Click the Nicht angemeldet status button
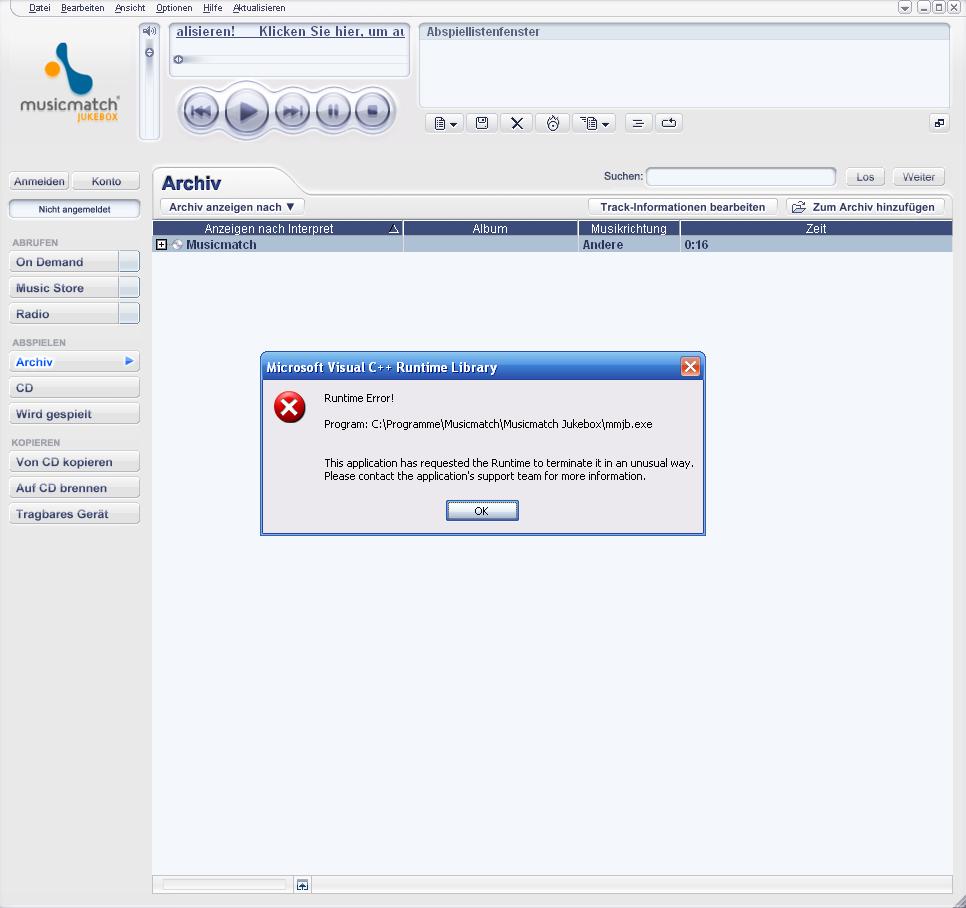 tap(75, 209)
